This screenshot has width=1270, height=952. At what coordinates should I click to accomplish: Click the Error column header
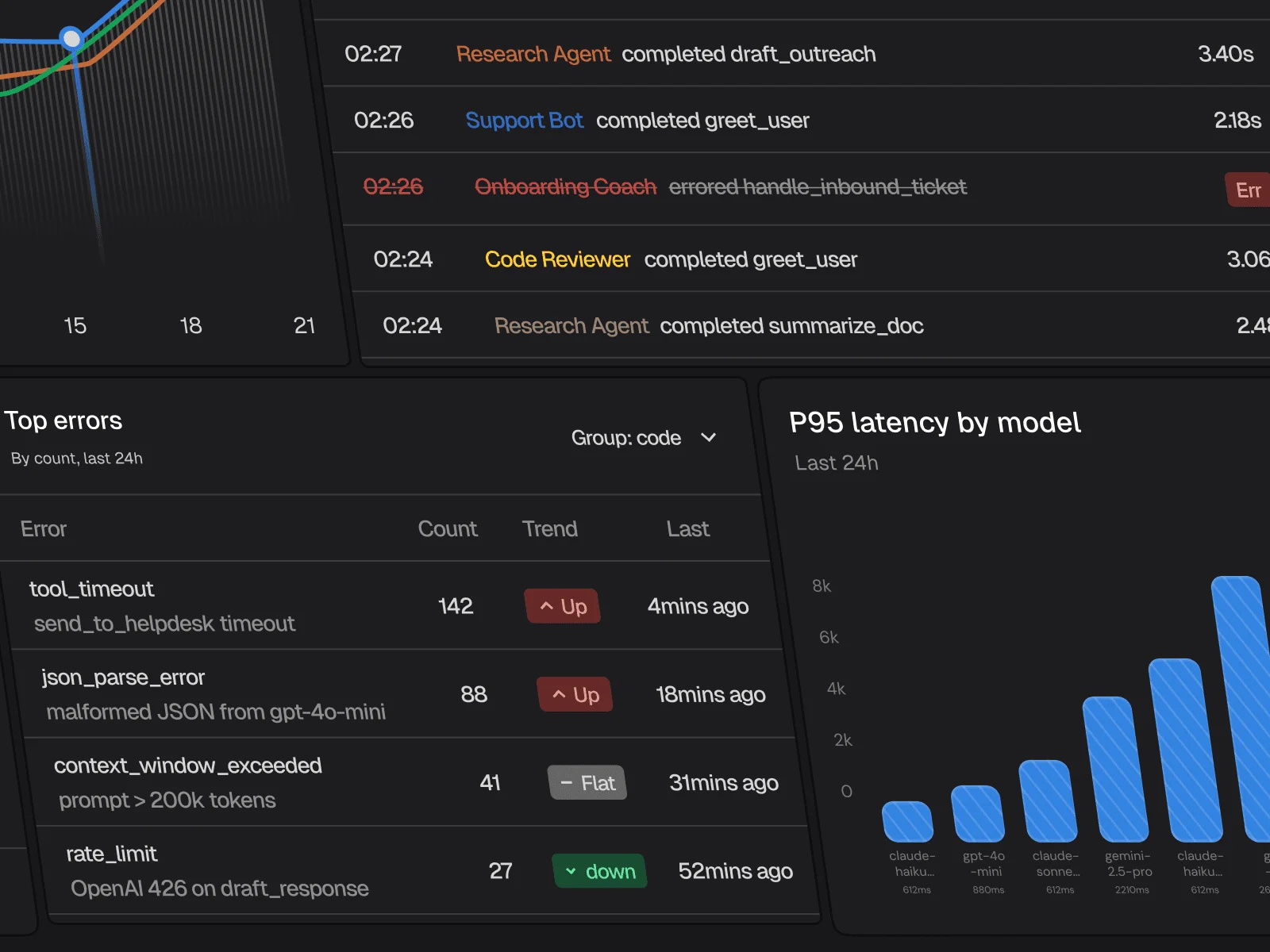[x=44, y=529]
